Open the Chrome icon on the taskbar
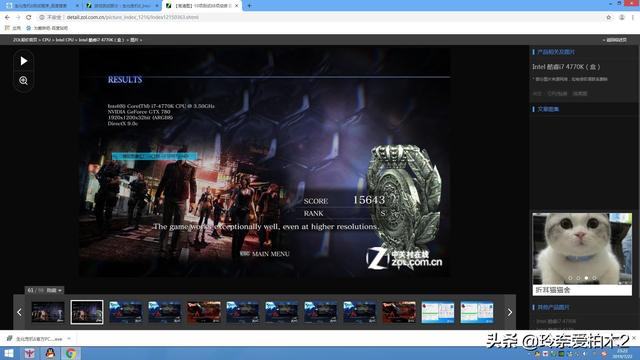The image size is (640, 360). 70,353
